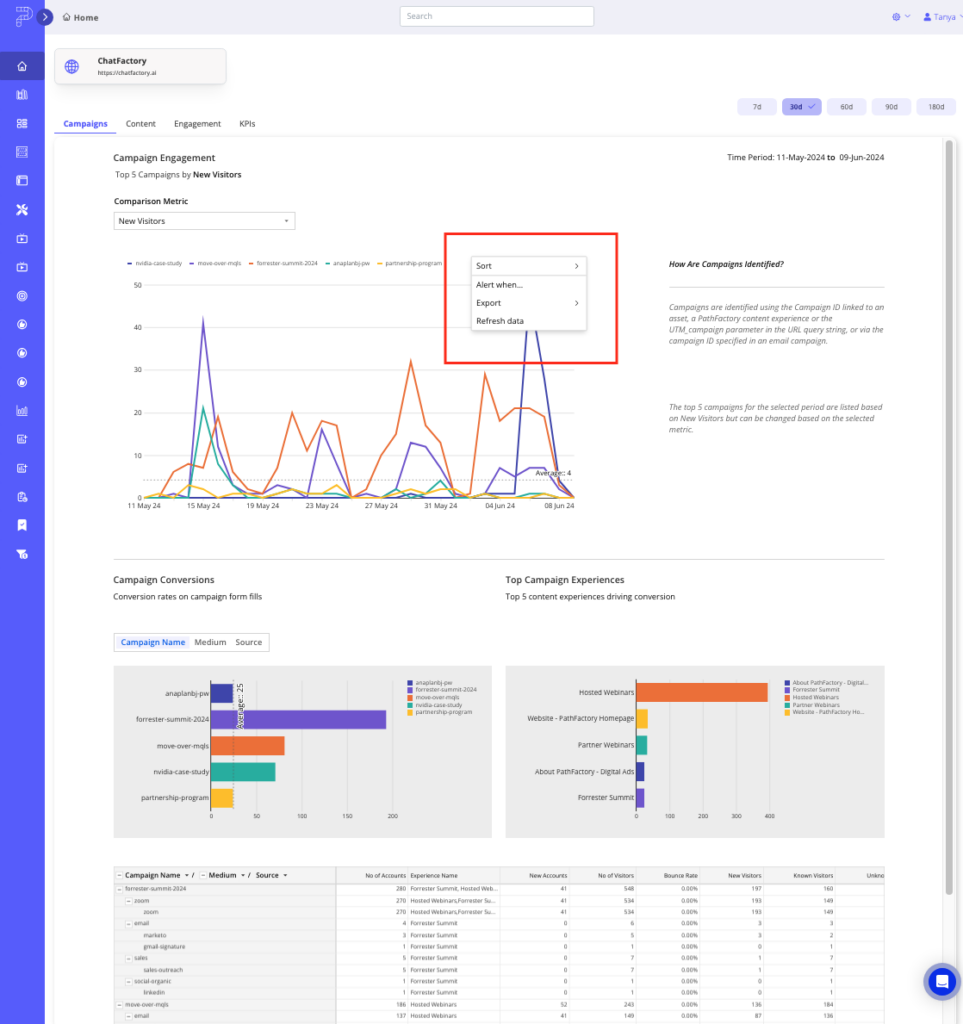Switch to the Campaigns tab
This screenshot has width=963, height=1024.
86,123
